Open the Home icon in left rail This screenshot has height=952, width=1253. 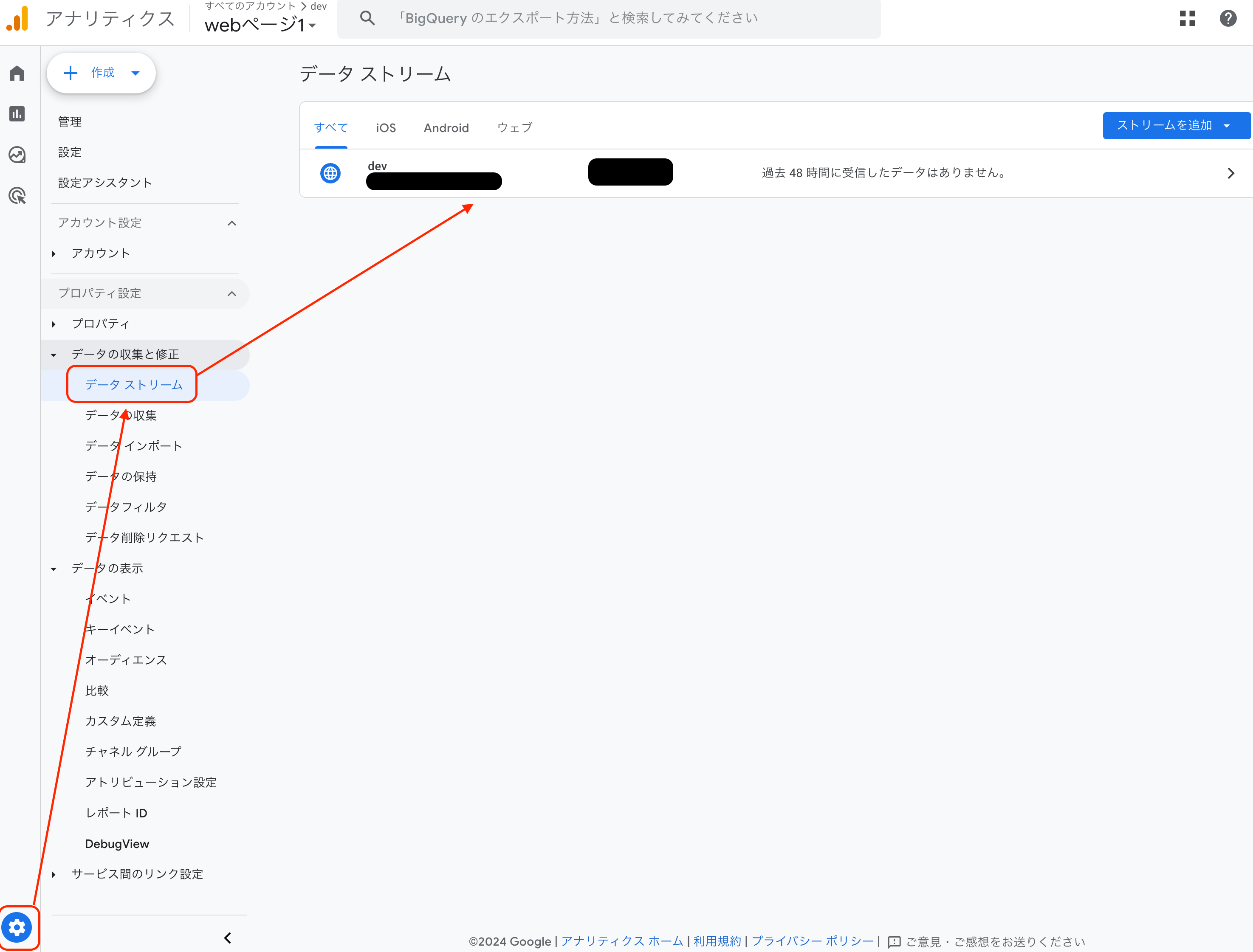click(x=17, y=73)
